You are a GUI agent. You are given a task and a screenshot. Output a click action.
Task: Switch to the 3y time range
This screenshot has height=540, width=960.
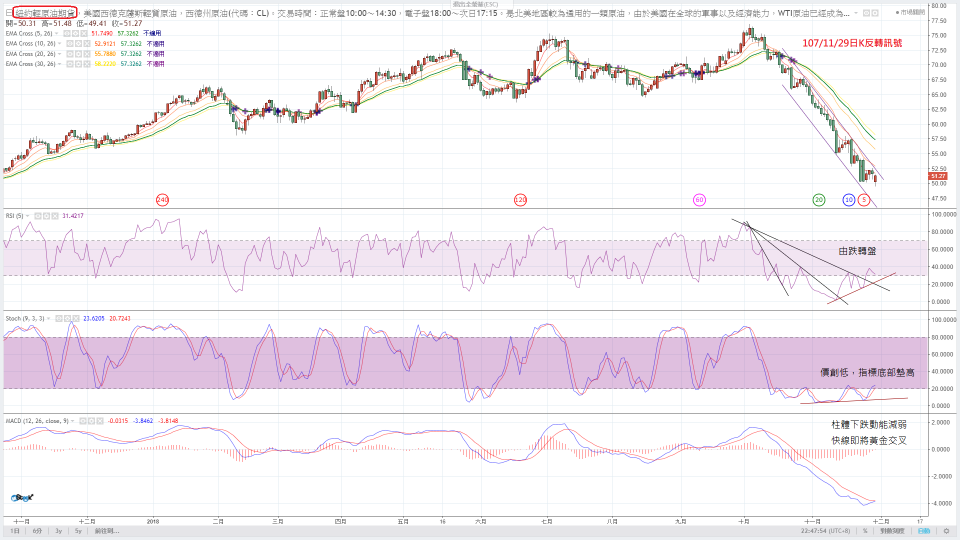(59, 532)
